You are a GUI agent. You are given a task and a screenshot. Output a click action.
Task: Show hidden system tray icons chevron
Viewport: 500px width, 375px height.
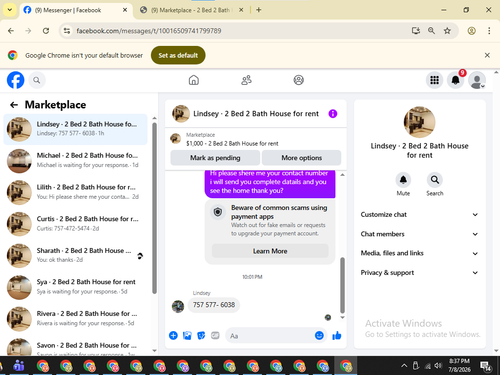(404, 366)
